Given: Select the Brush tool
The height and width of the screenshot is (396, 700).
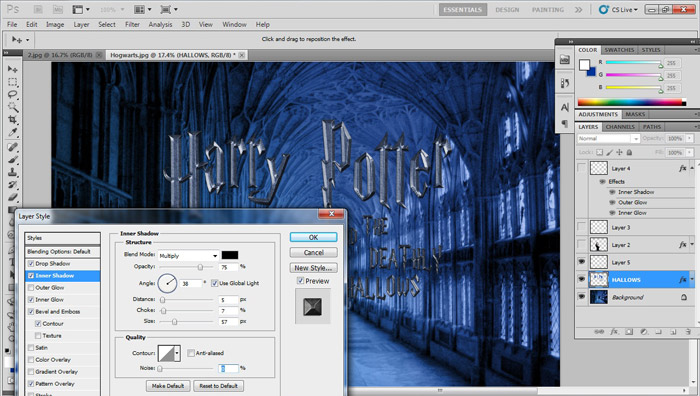Looking at the screenshot, I should point(12,159).
